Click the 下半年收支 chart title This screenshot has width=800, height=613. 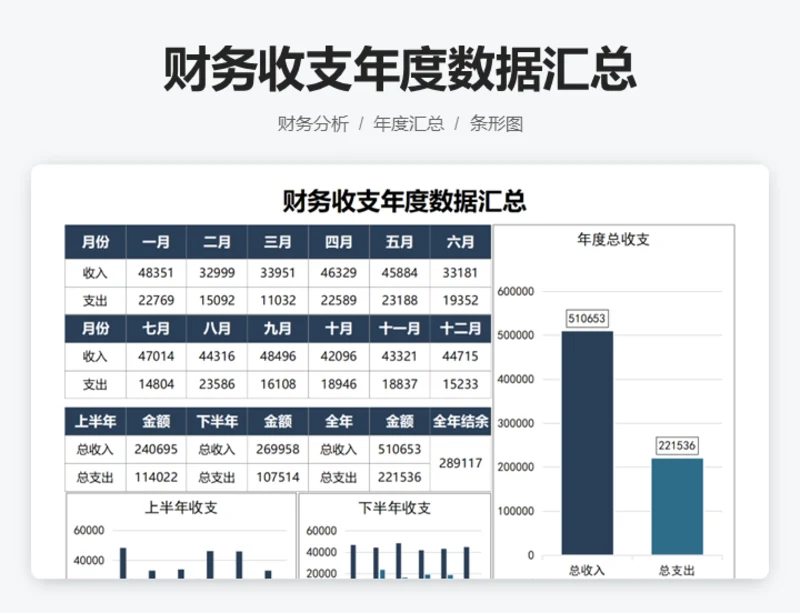[394, 508]
